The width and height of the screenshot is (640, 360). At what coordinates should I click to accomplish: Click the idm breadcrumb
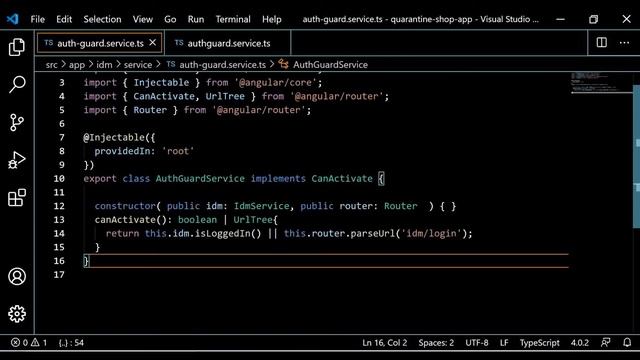pyautogui.click(x=104, y=64)
